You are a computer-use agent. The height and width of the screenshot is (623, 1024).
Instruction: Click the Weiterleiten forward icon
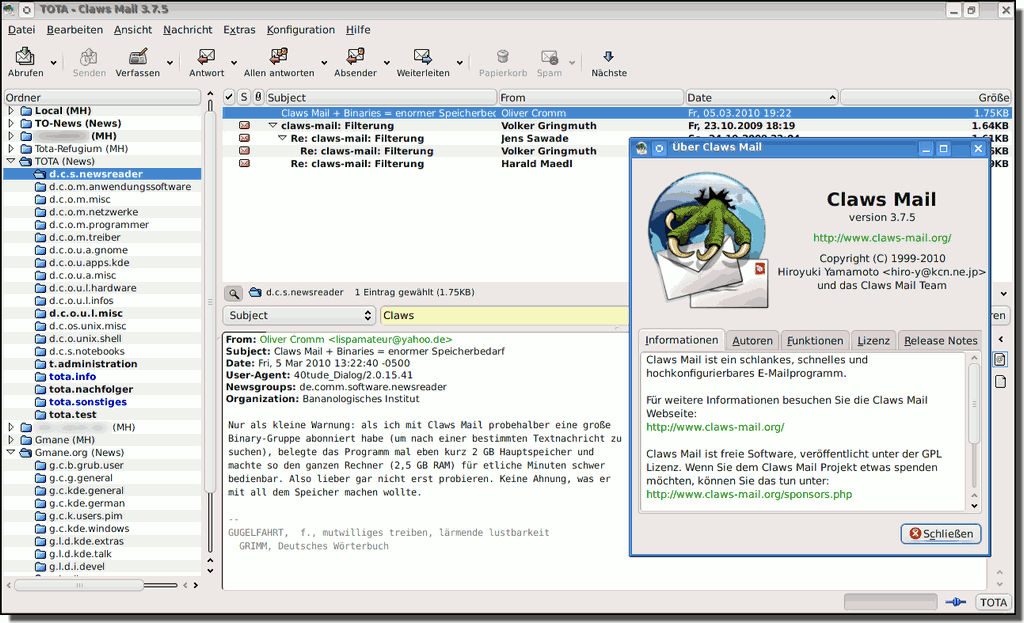[423, 57]
